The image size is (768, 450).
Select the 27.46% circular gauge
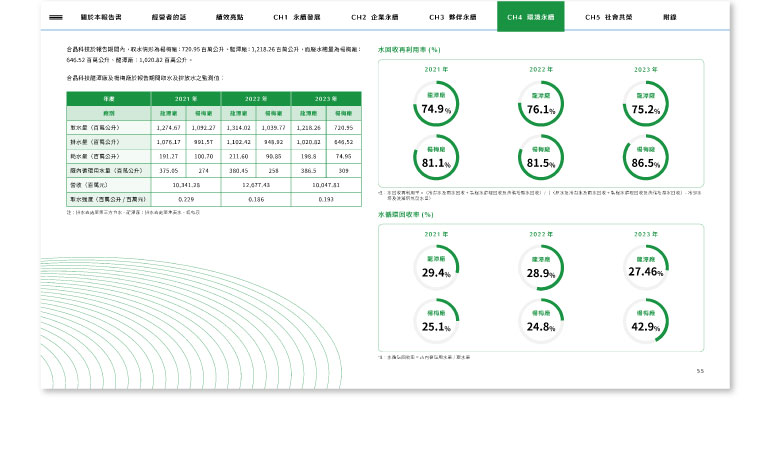646,269
